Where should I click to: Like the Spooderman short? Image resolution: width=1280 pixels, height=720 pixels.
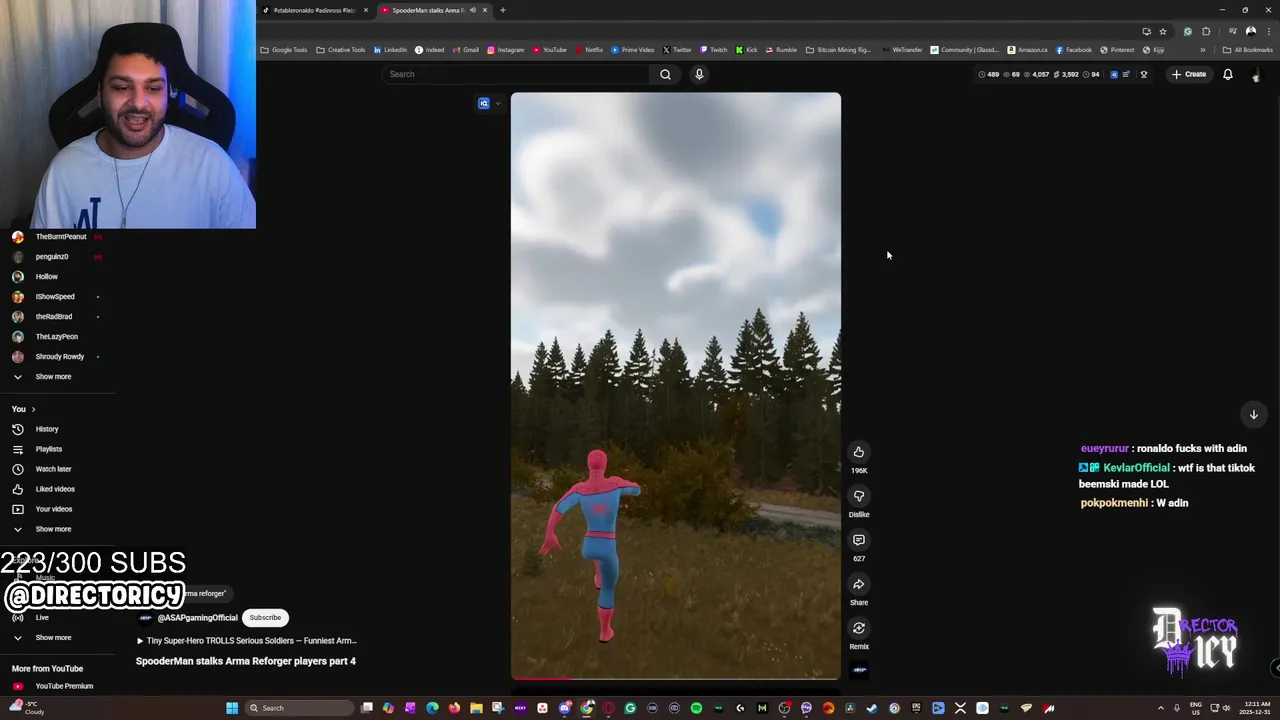point(858,452)
